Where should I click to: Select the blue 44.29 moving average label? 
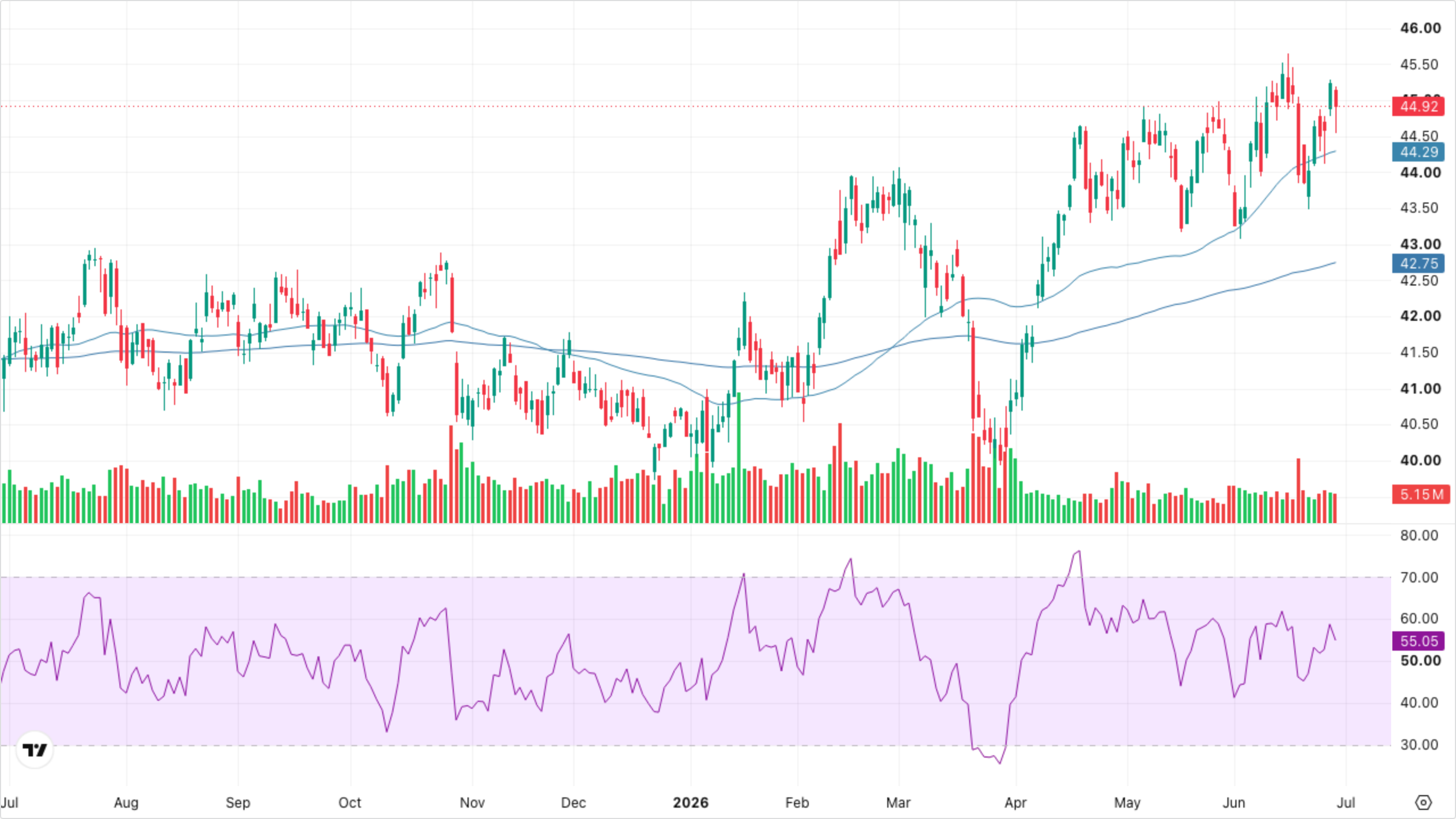click(1418, 152)
